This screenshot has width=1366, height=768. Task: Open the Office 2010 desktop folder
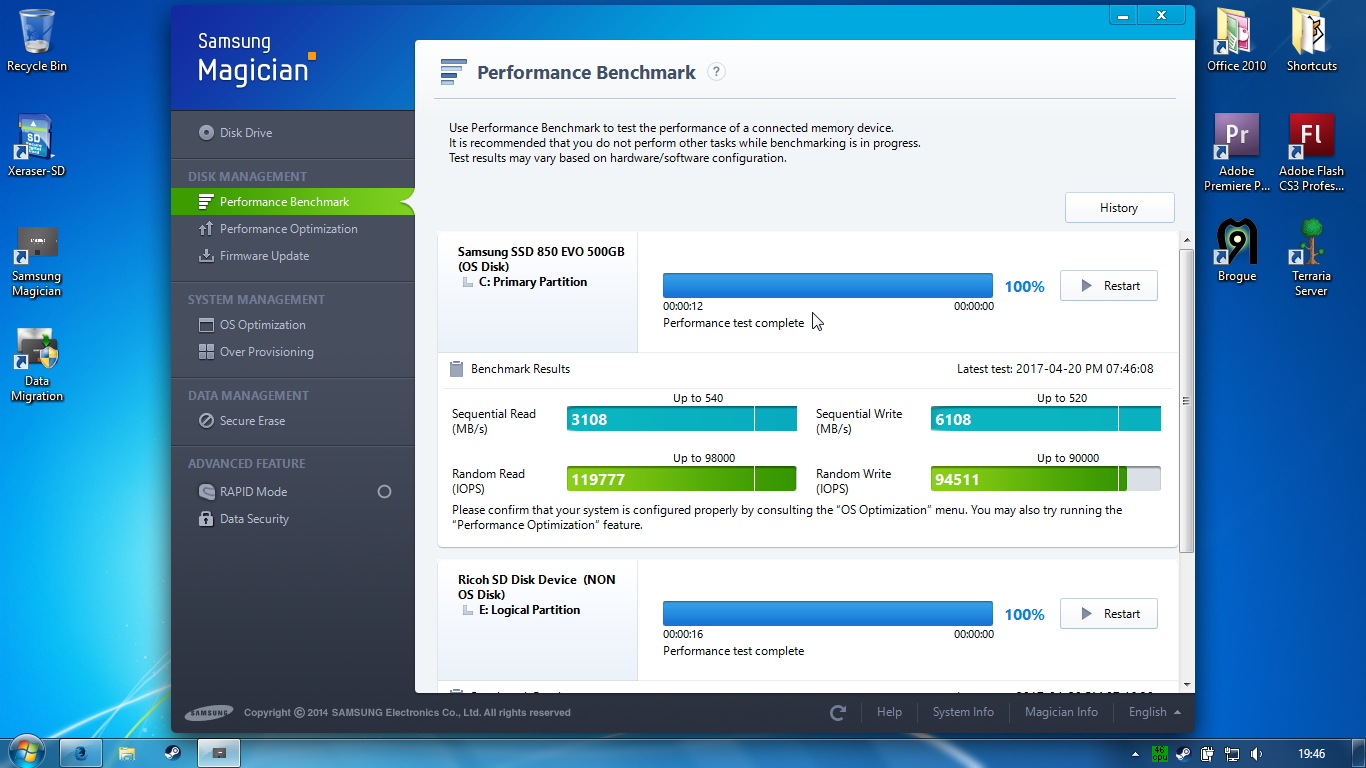point(1236,41)
